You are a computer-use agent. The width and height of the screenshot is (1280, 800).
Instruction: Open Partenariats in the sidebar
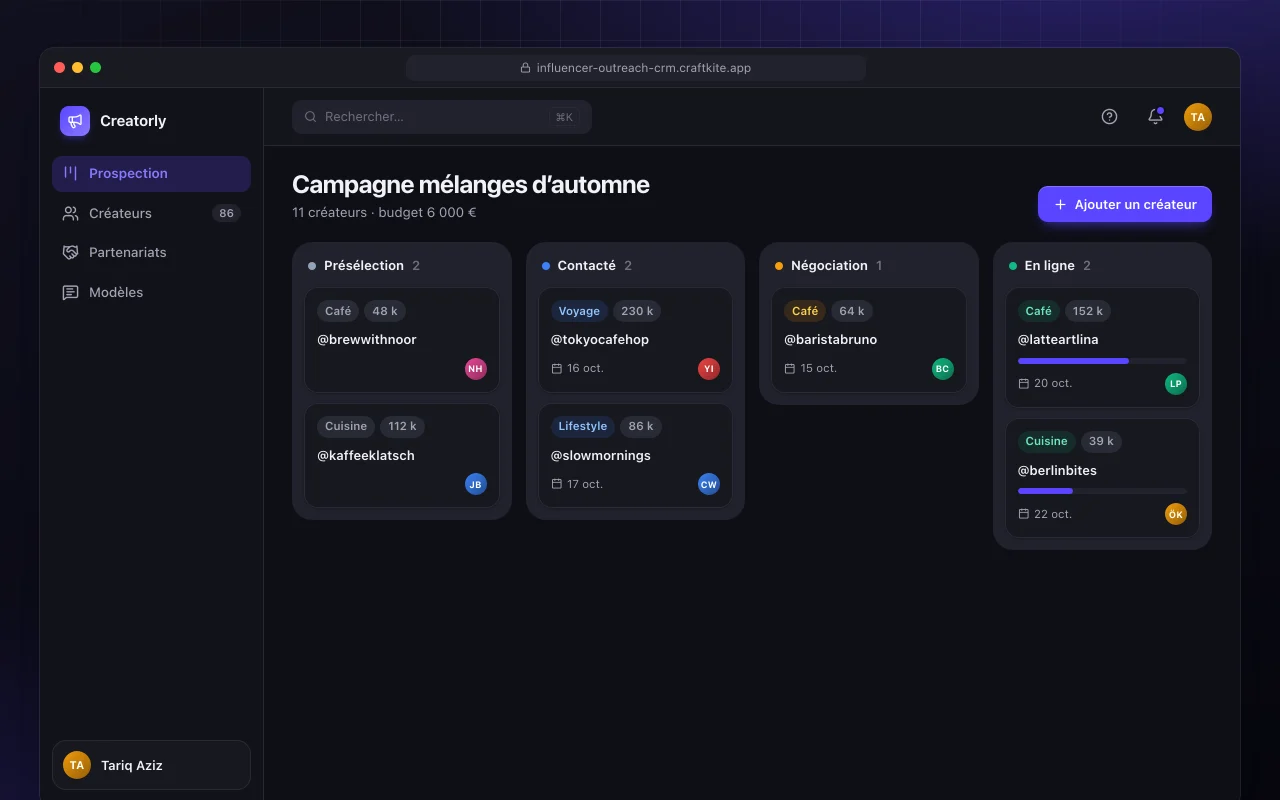pos(151,253)
